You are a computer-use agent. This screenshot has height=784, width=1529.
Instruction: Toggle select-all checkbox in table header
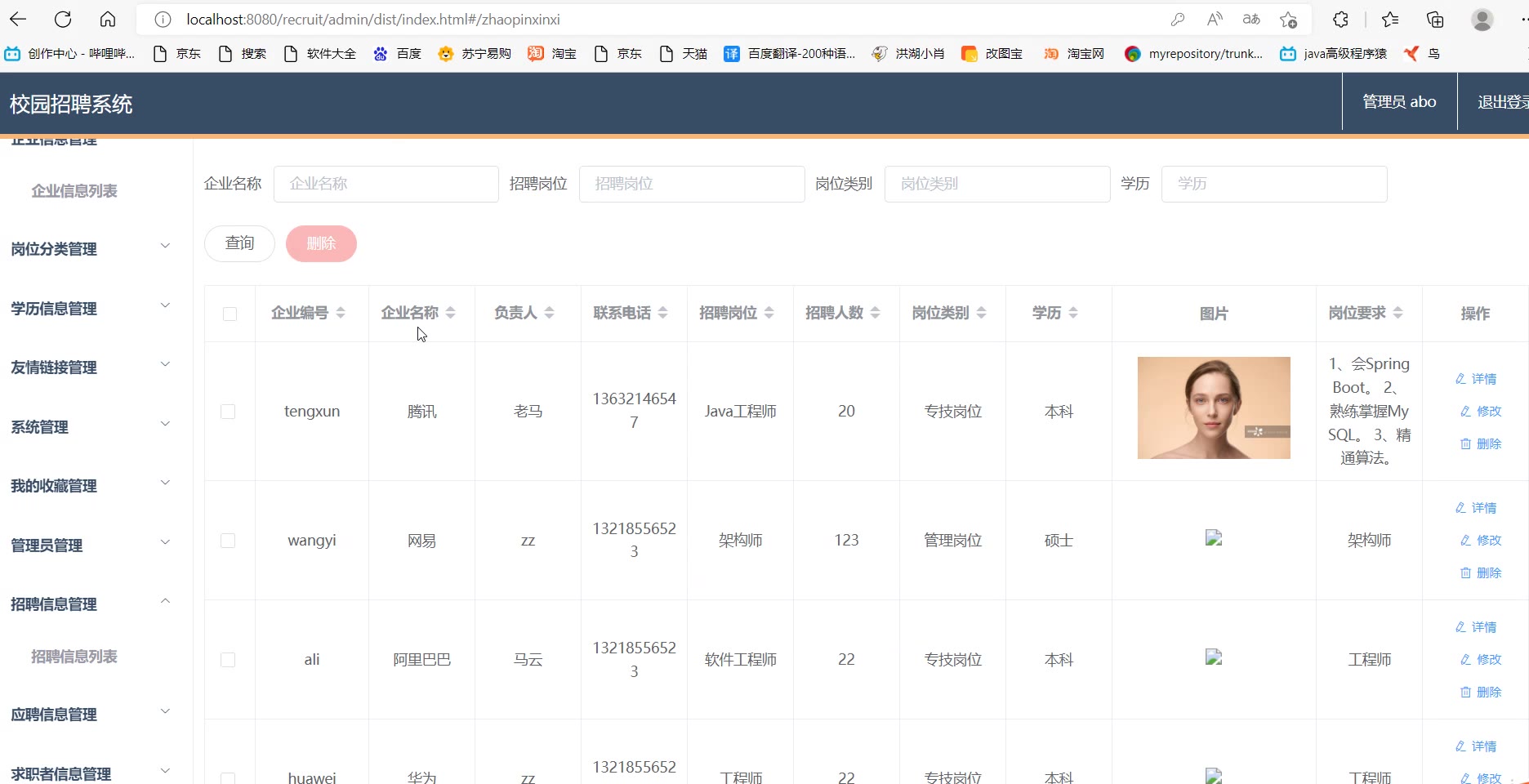pos(230,314)
